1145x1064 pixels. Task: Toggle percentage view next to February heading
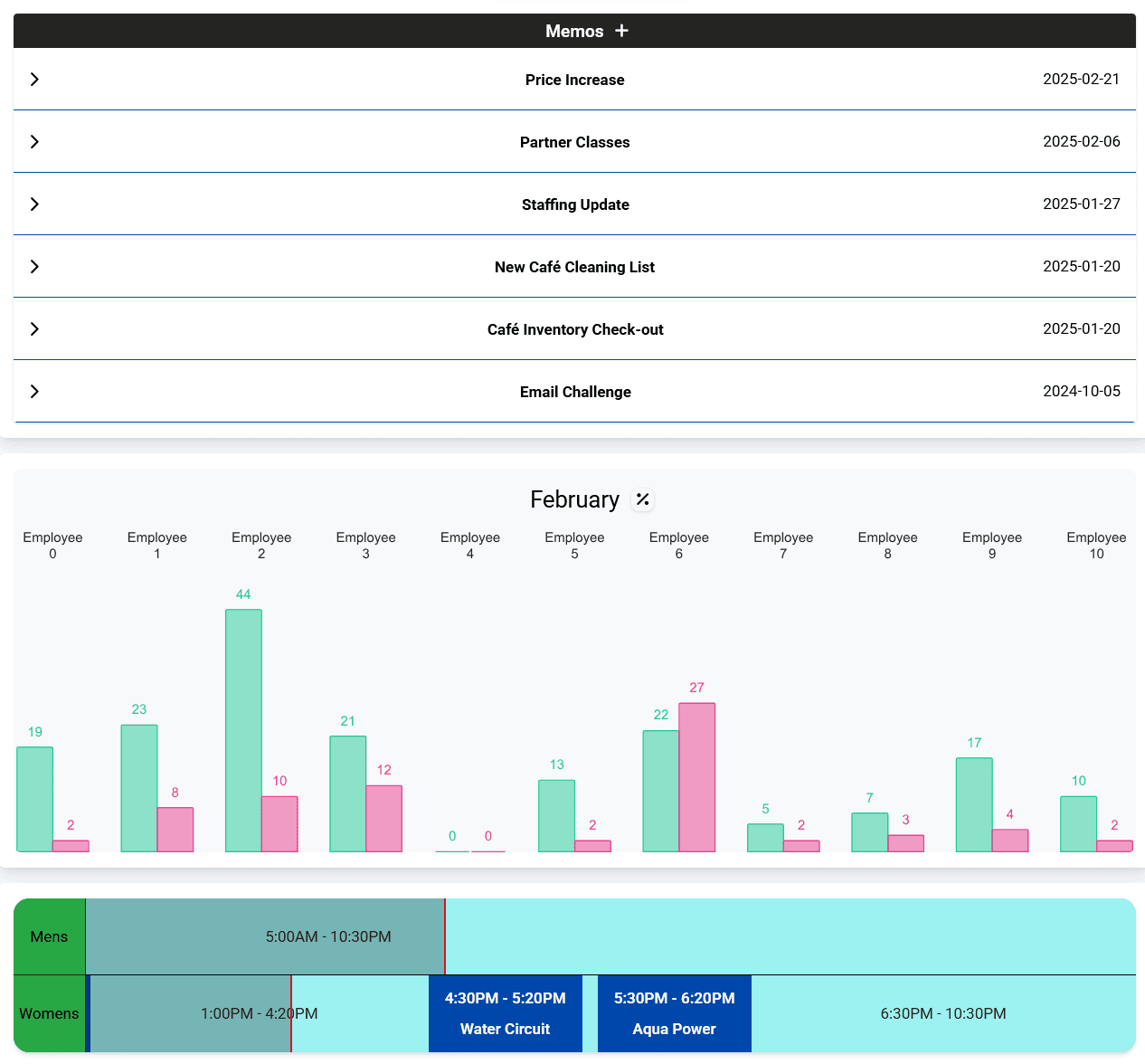[642, 499]
